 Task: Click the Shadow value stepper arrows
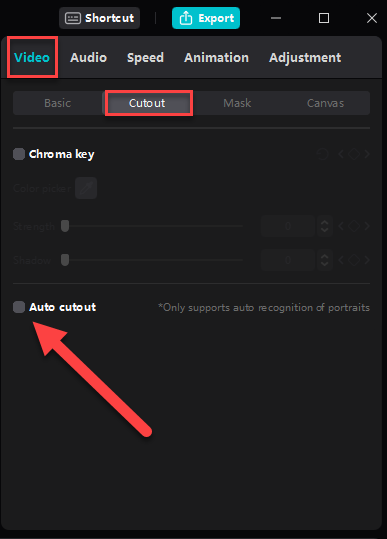point(324,260)
